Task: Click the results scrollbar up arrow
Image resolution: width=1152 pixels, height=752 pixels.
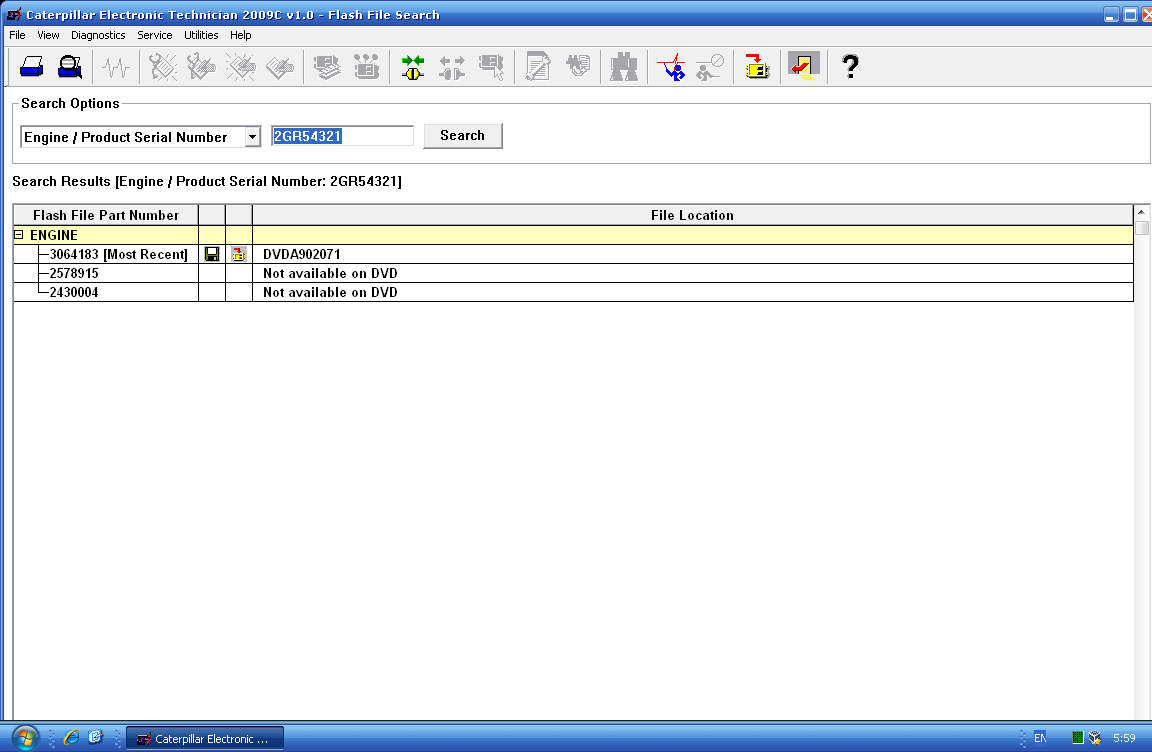Action: (1141, 212)
